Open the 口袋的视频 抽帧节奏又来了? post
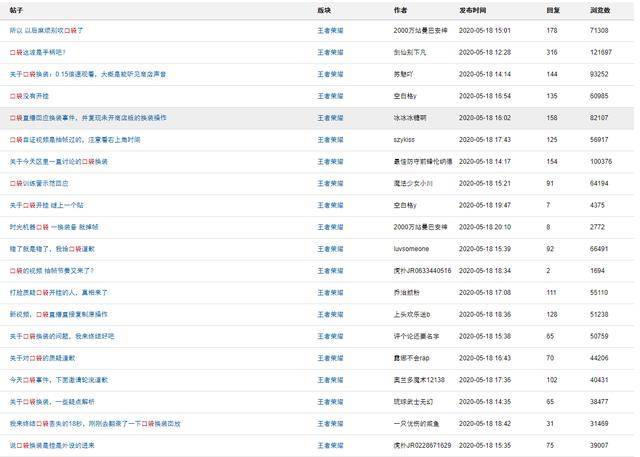This screenshot has width=640, height=457. click(x=52, y=271)
